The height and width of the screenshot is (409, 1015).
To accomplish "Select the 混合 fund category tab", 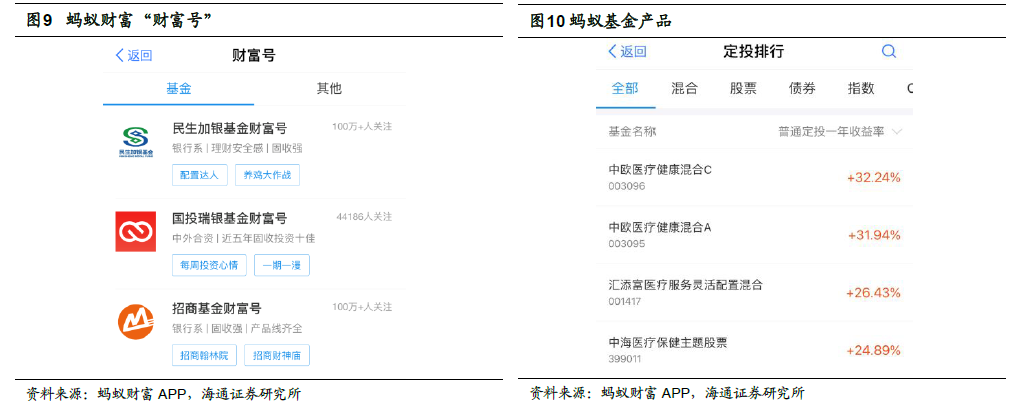I will tap(684, 89).
